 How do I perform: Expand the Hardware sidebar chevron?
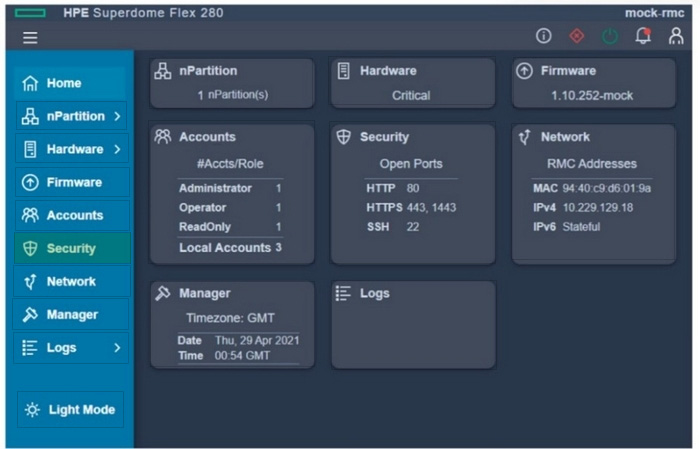click(x=117, y=149)
